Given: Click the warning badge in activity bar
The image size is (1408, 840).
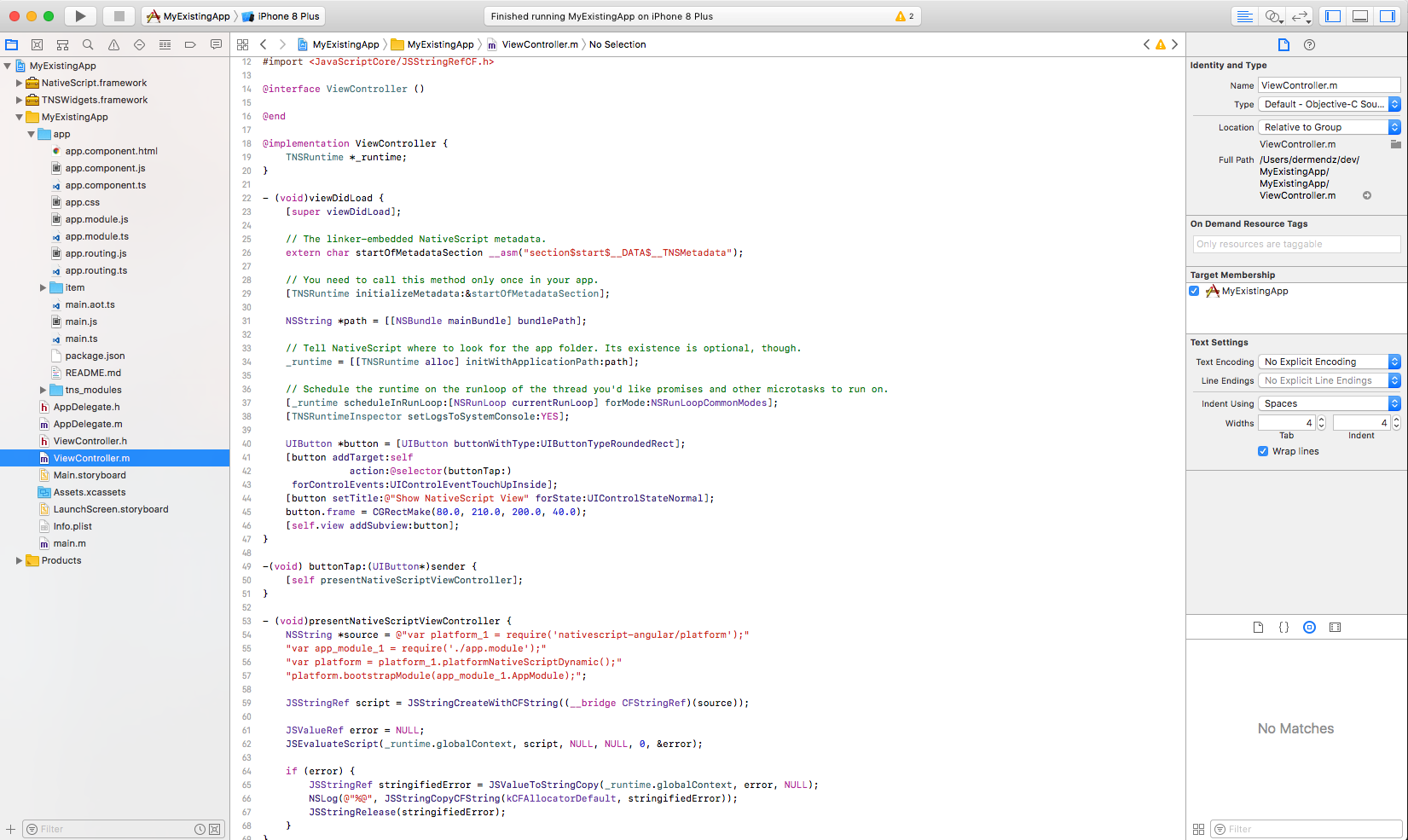Looking at the screenshot, I should (905, 16).
